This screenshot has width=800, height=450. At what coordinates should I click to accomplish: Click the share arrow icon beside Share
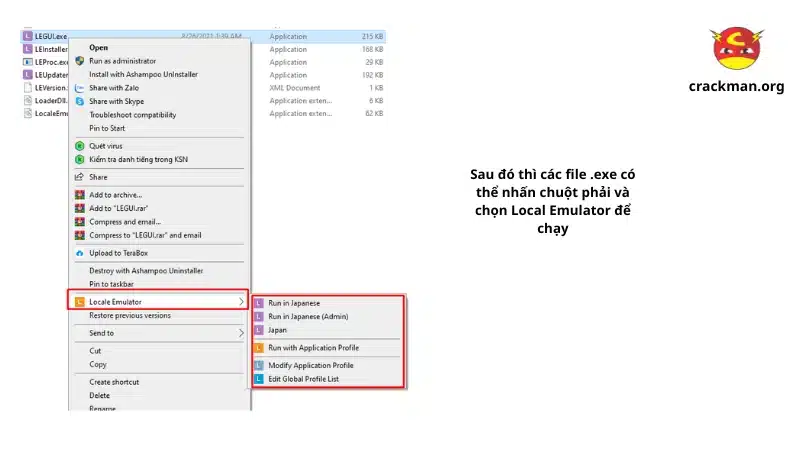(x=80, y=177)
